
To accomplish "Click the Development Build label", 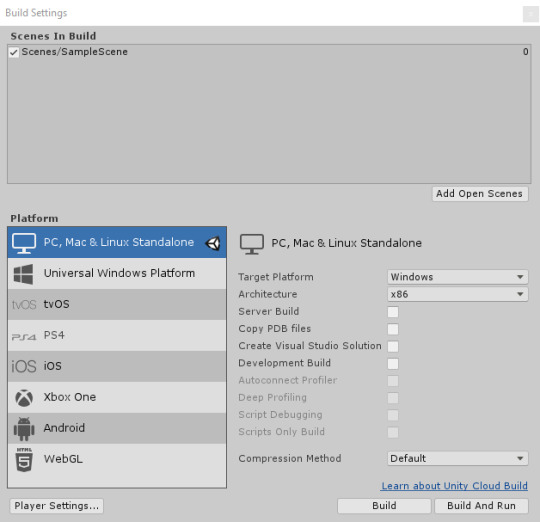I will [284, 363].
